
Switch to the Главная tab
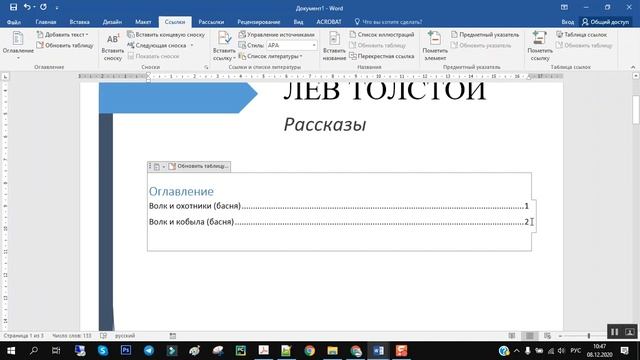[x=46, y=22]
